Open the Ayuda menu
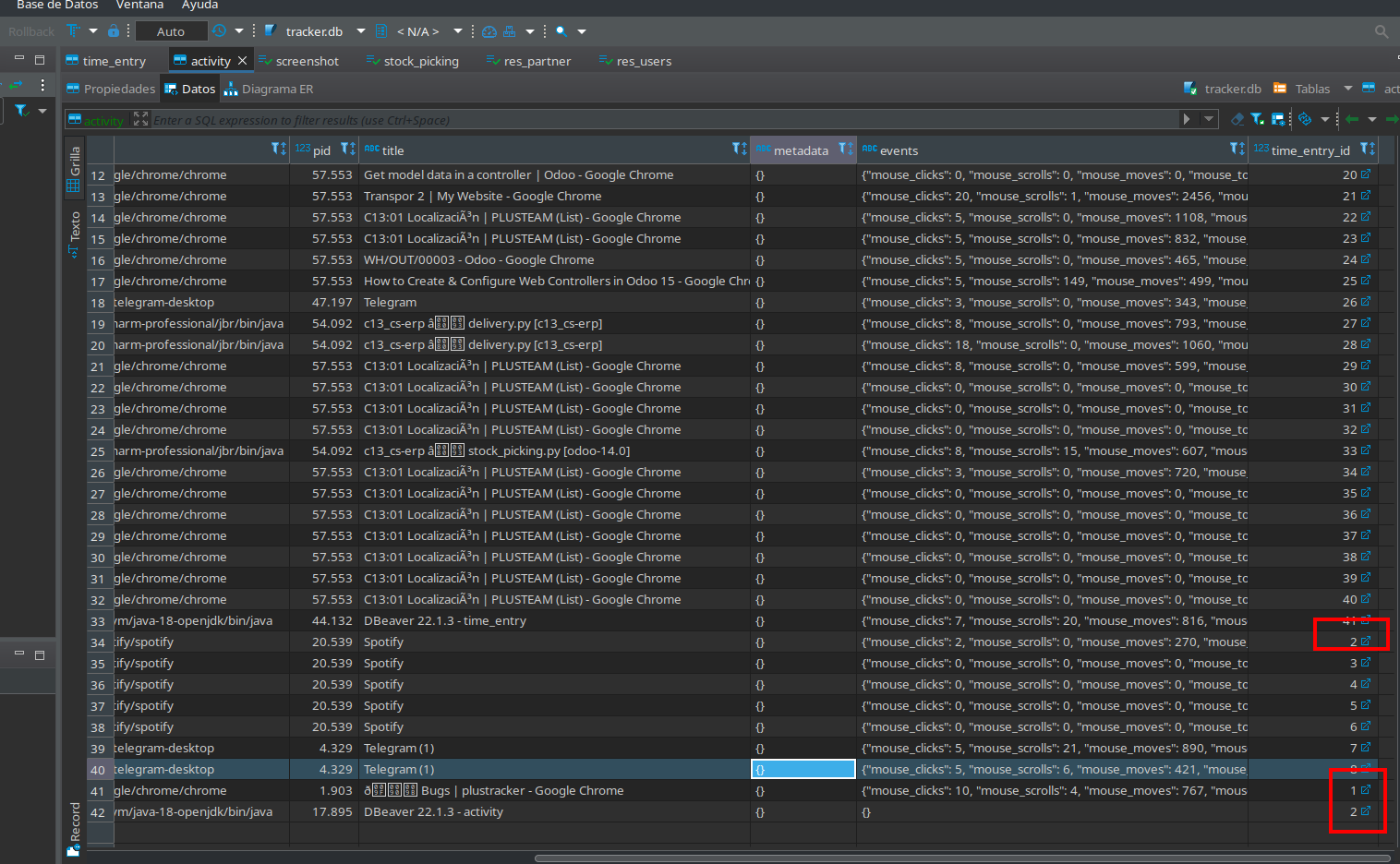Viewport: 1400px width, 864px height. [199, 6]
